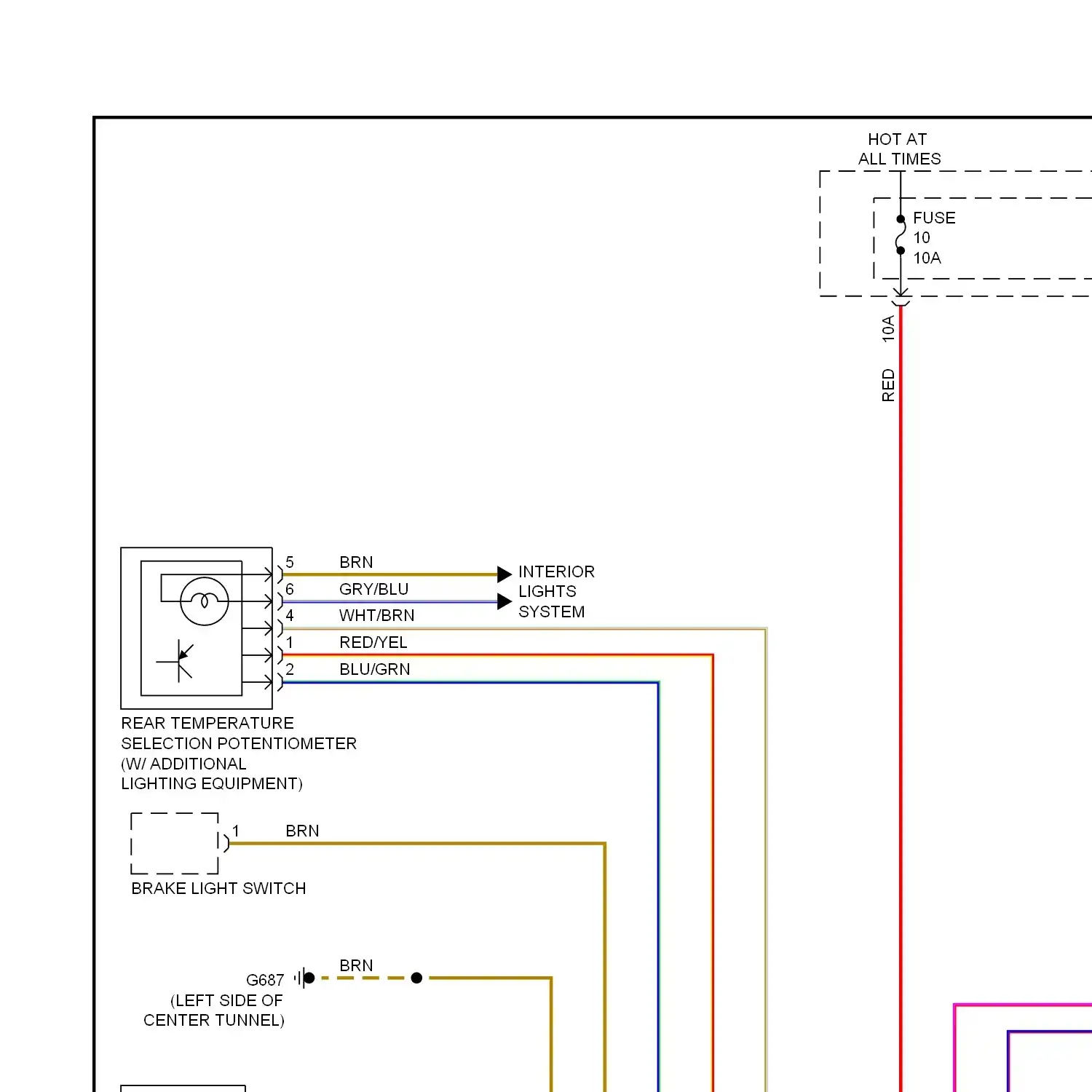The image size is (1092, 1092).
Task: Click the diode-style symbol inside the potentiometer box
Action: [175, 661]
